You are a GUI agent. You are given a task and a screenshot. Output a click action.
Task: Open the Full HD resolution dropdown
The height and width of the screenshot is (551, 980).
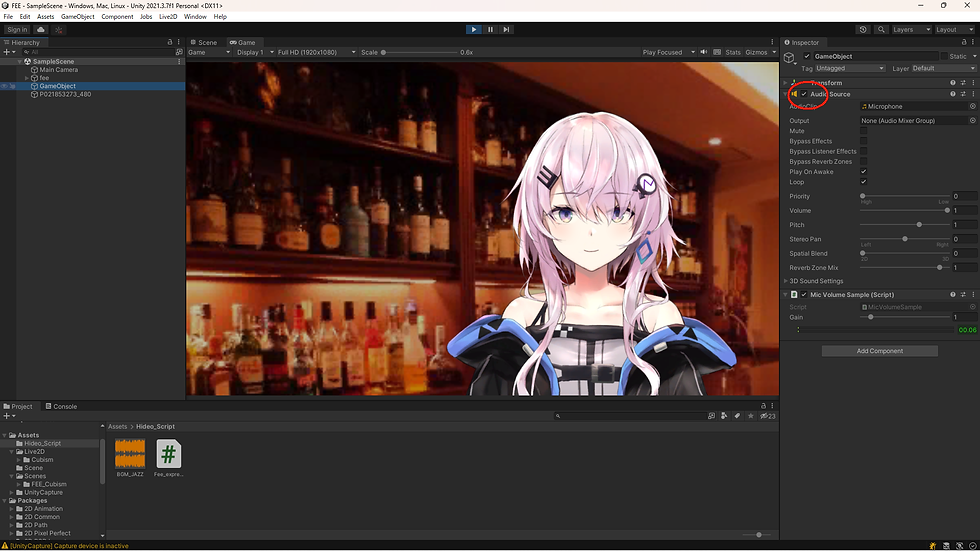(316, 52)
